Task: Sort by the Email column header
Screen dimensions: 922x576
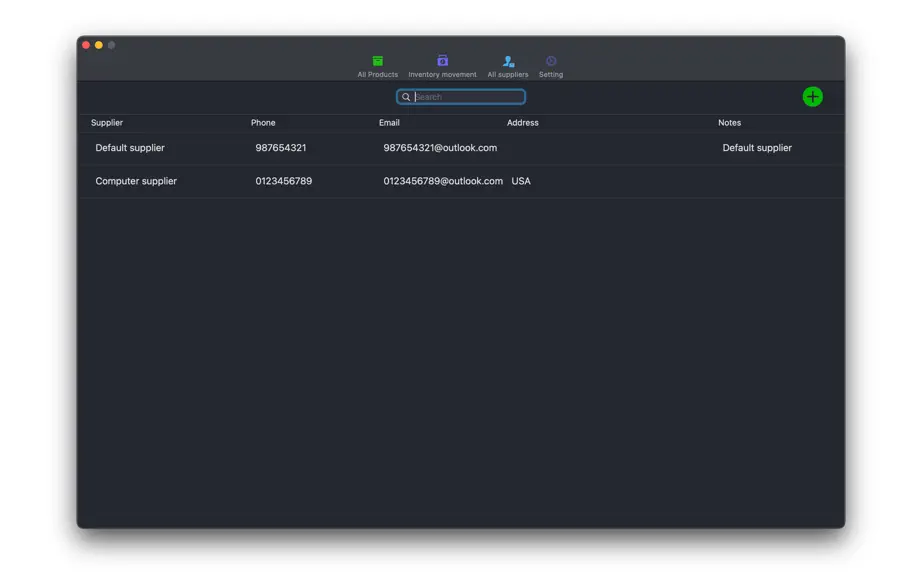Action: coord(389,123)
